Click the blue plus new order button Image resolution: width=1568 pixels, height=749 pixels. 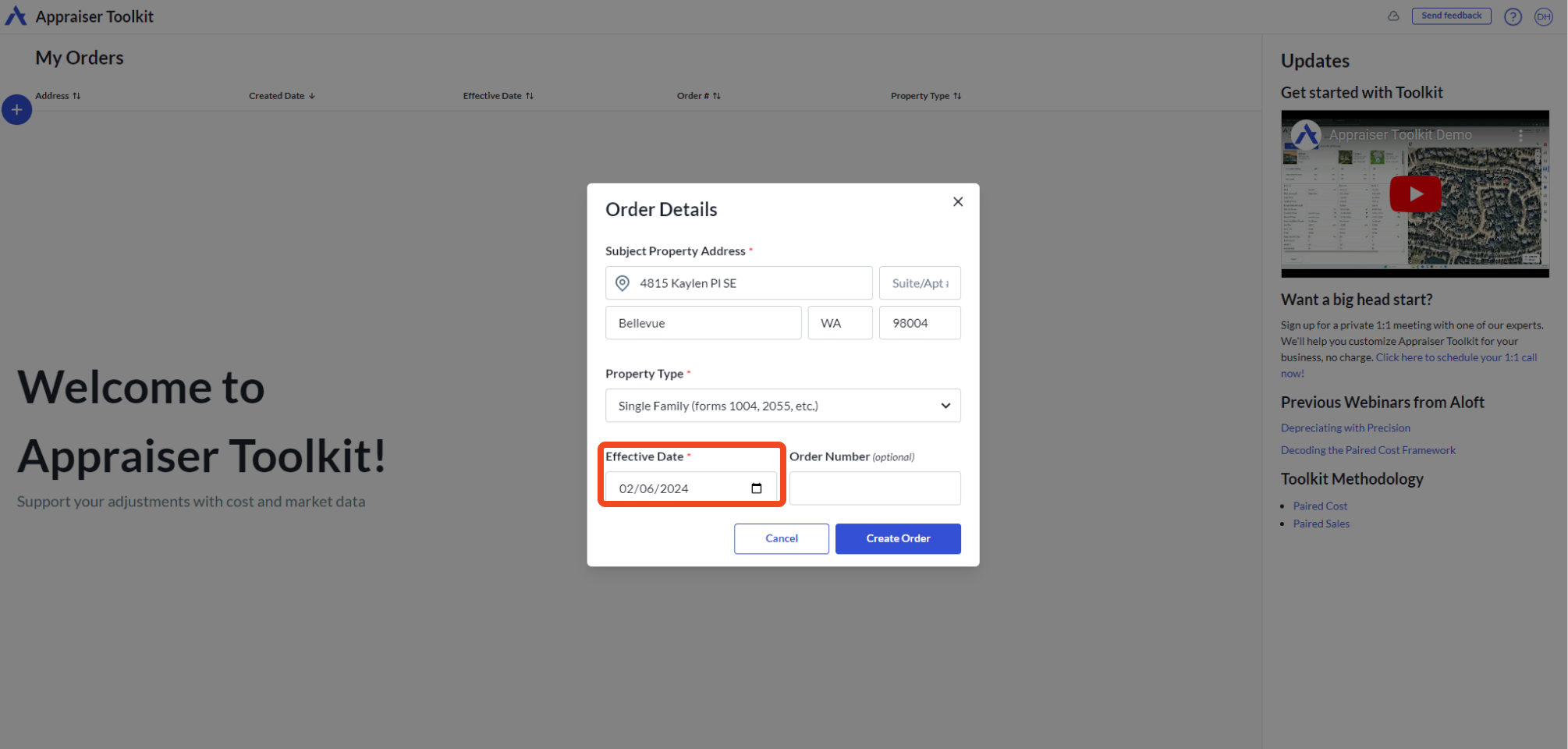coord(16,110)
